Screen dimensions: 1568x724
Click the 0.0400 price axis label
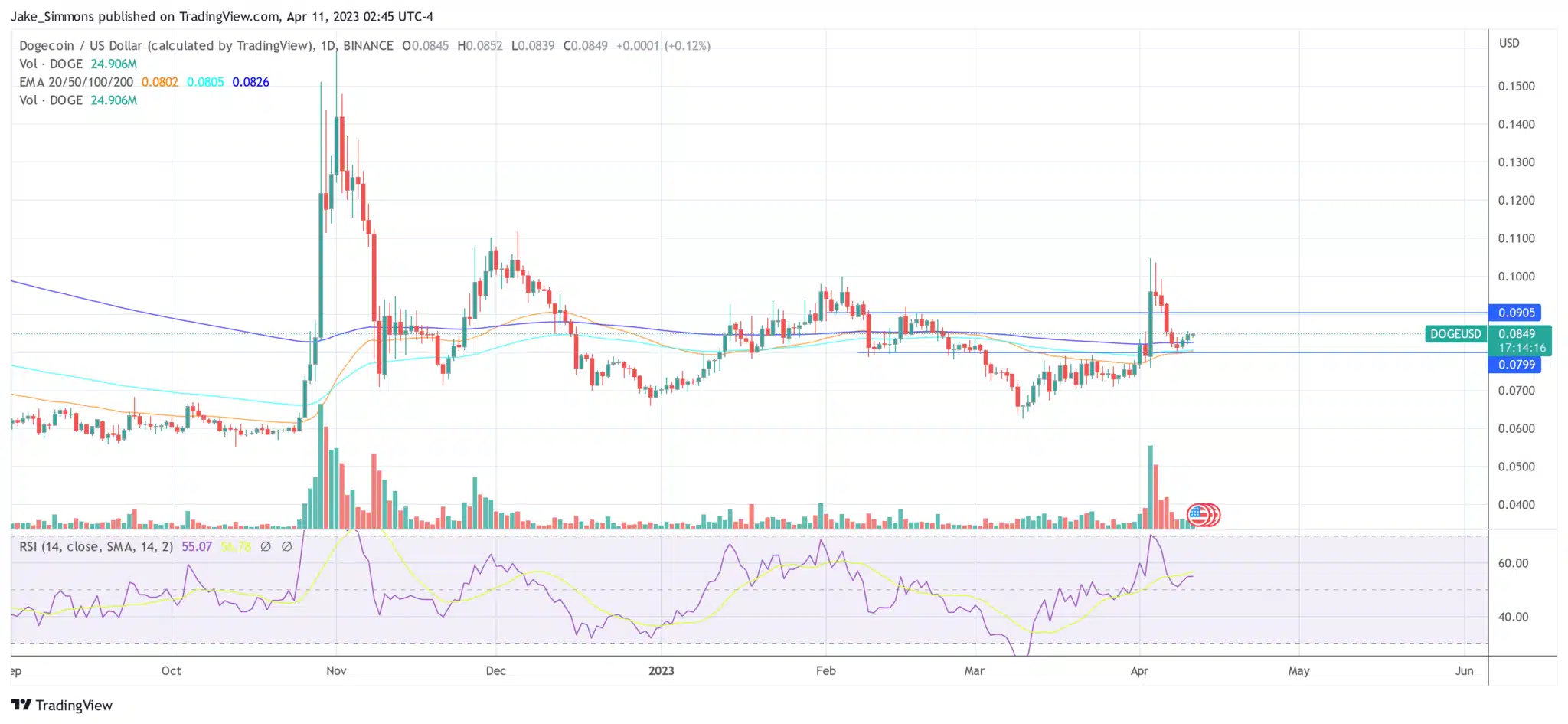tap(1517, 505)
